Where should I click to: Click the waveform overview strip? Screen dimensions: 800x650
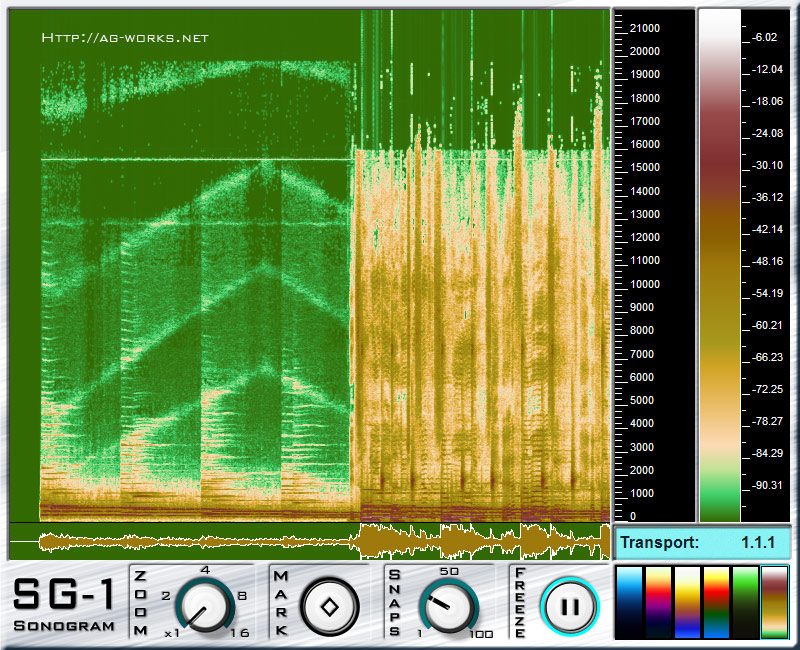pos(310,541)
